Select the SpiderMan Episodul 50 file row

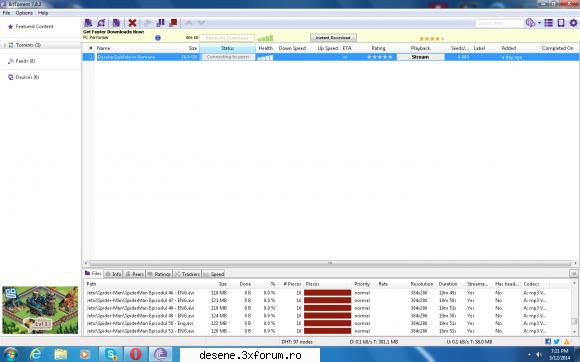pyautogui.click(x=328, y=323)
